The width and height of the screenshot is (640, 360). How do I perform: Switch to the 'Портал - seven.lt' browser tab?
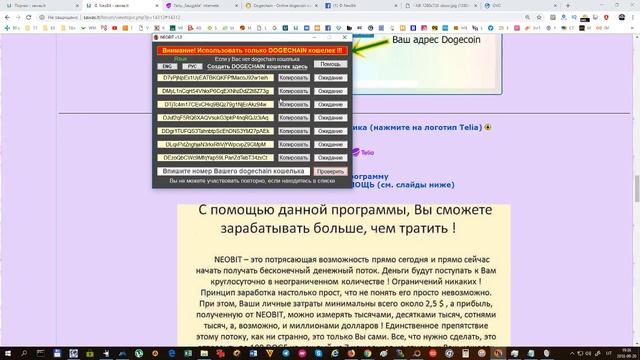click(41, 6)
